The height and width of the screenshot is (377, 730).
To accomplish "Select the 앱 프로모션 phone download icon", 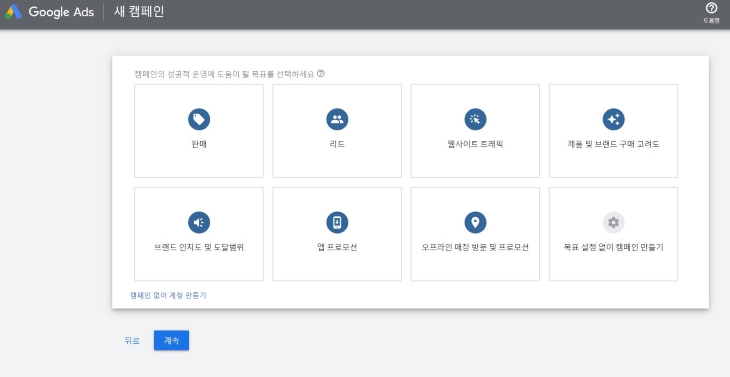I will pyautogui.click(x=337, y=222).
